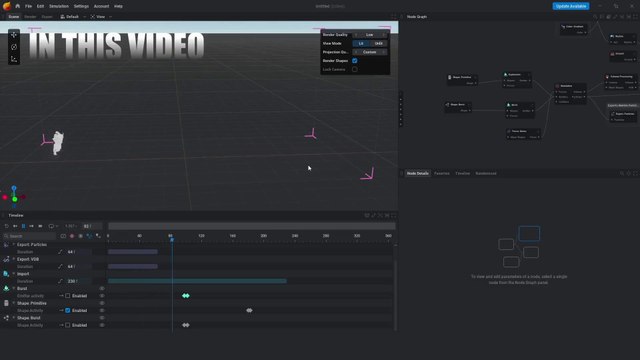Click the curve icon beside Import duration
Image resolution: width=640 pixels, height=360 pixels.
(60, 281)
